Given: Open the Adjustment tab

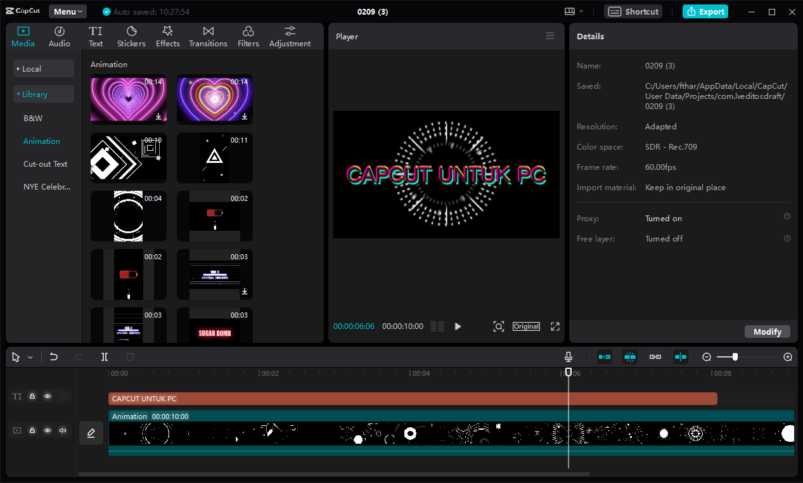Looking at the screenshot, I should pyautogui.click(x=290, y=37).
